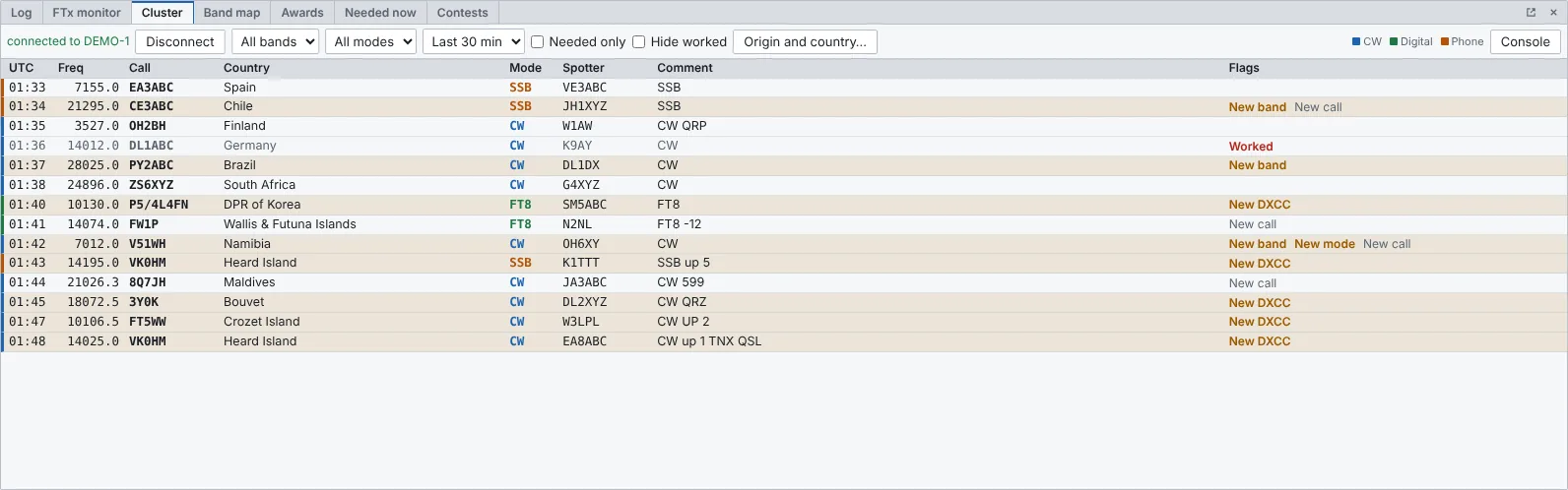Click frequency 14195.0 of VK0HM

point(93,263)
